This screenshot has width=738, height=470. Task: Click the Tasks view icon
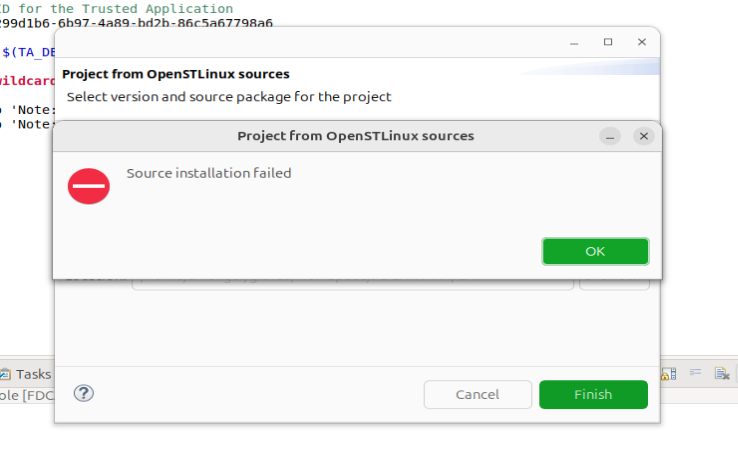[6, 374]
